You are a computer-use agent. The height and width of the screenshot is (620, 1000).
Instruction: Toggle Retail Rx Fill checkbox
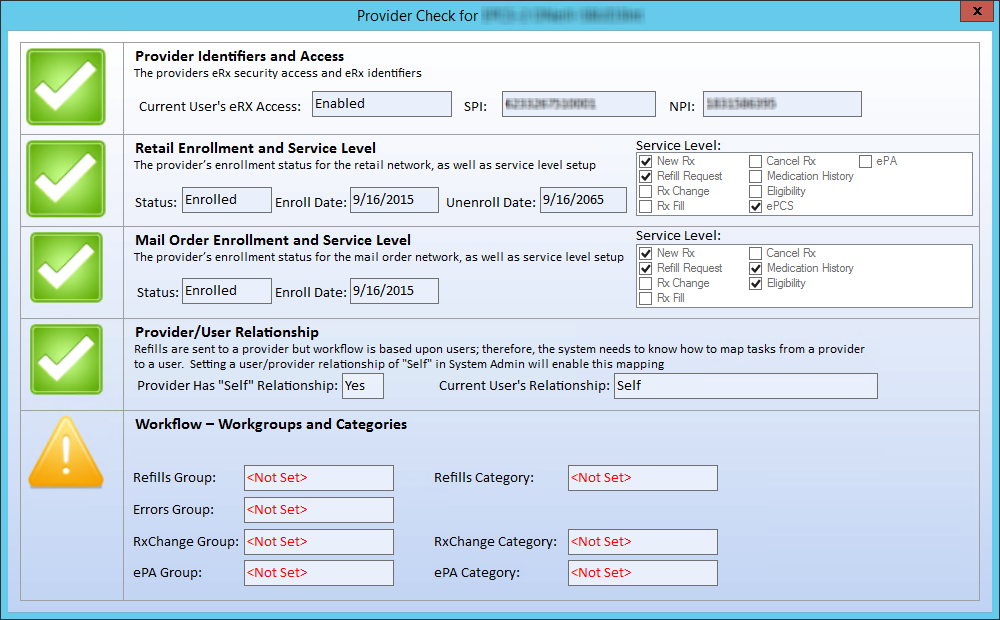[645, 206]
